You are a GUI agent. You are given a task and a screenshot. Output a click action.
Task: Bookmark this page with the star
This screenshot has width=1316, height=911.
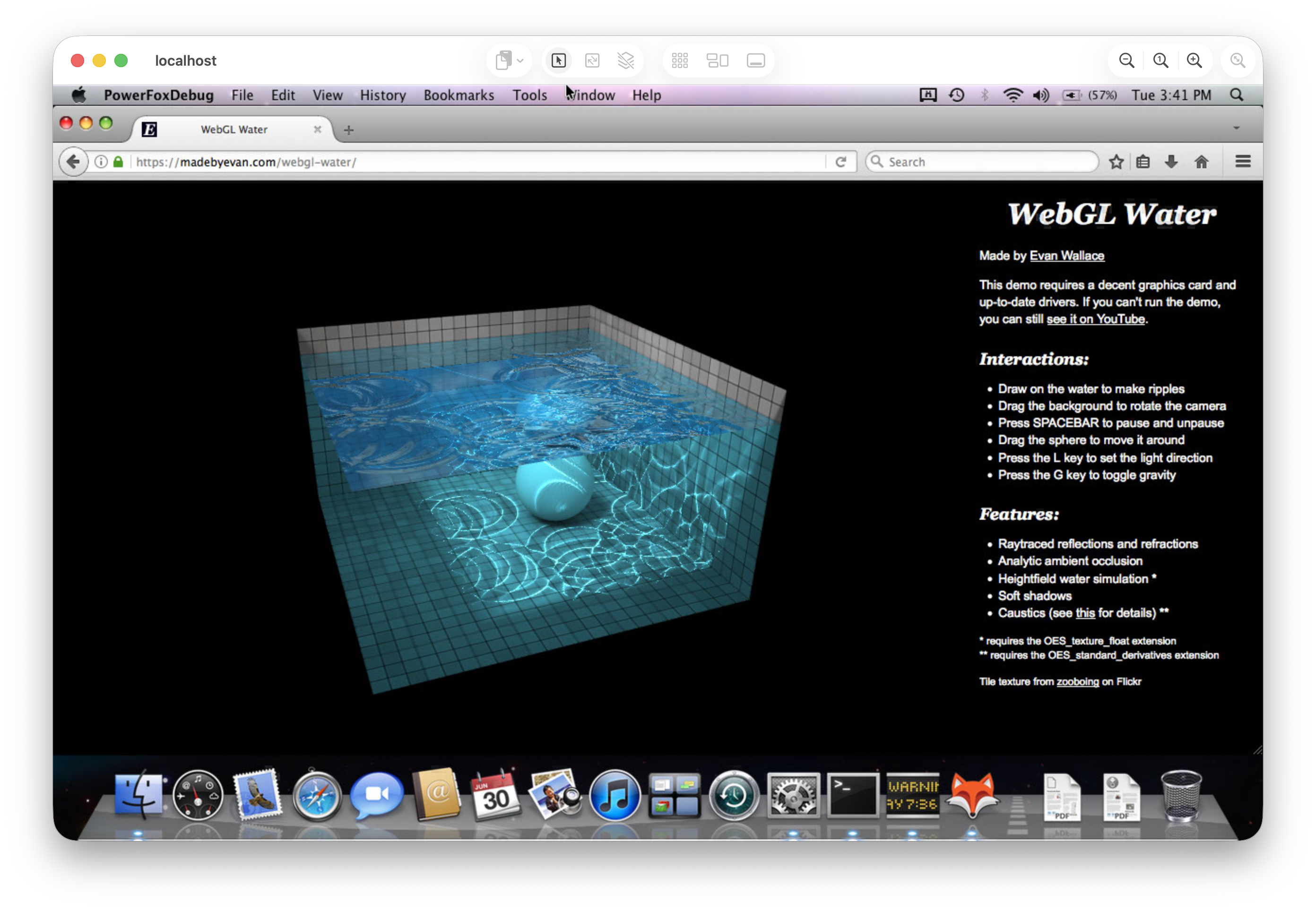1116,162
